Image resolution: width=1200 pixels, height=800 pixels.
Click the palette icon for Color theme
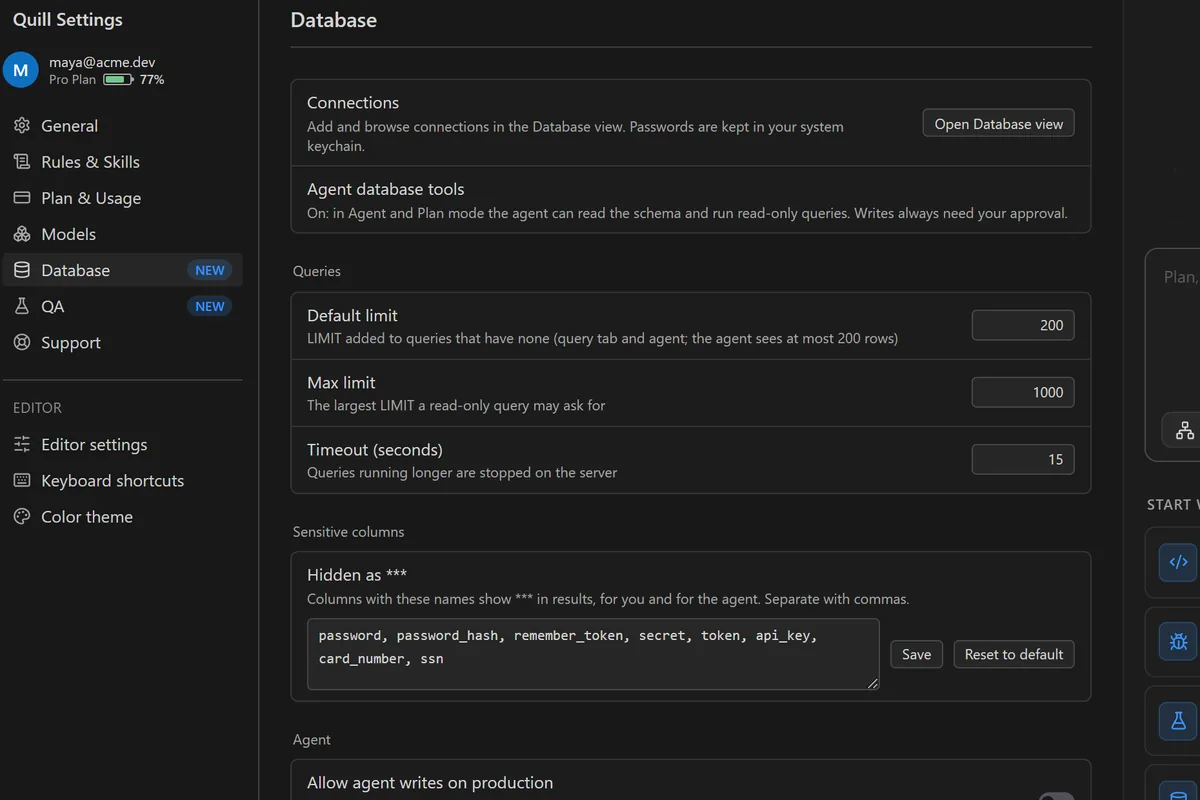point(22,517)
